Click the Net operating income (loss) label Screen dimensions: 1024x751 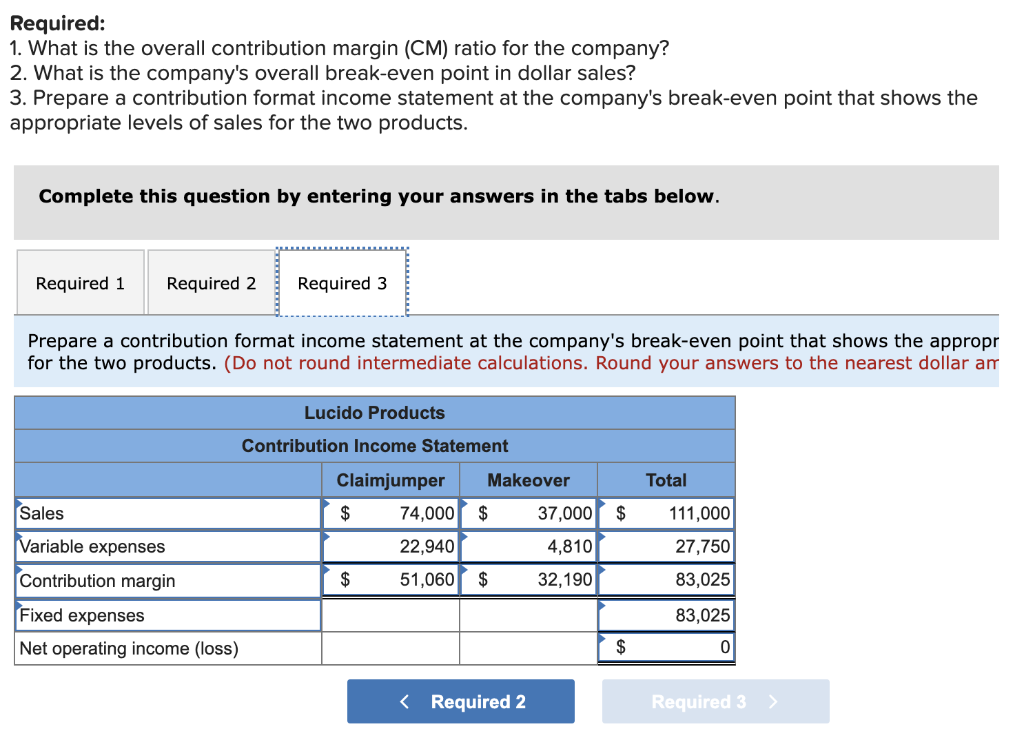click(x=129, y=648)
